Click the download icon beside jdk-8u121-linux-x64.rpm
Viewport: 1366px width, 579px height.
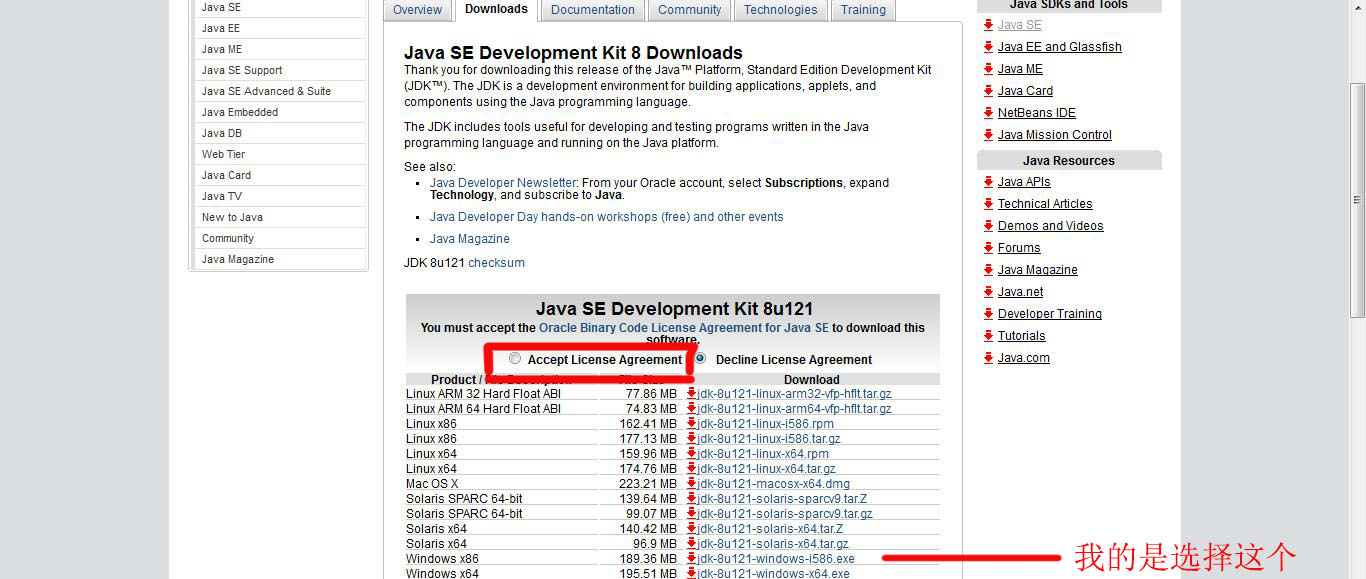tap(691, 453)
